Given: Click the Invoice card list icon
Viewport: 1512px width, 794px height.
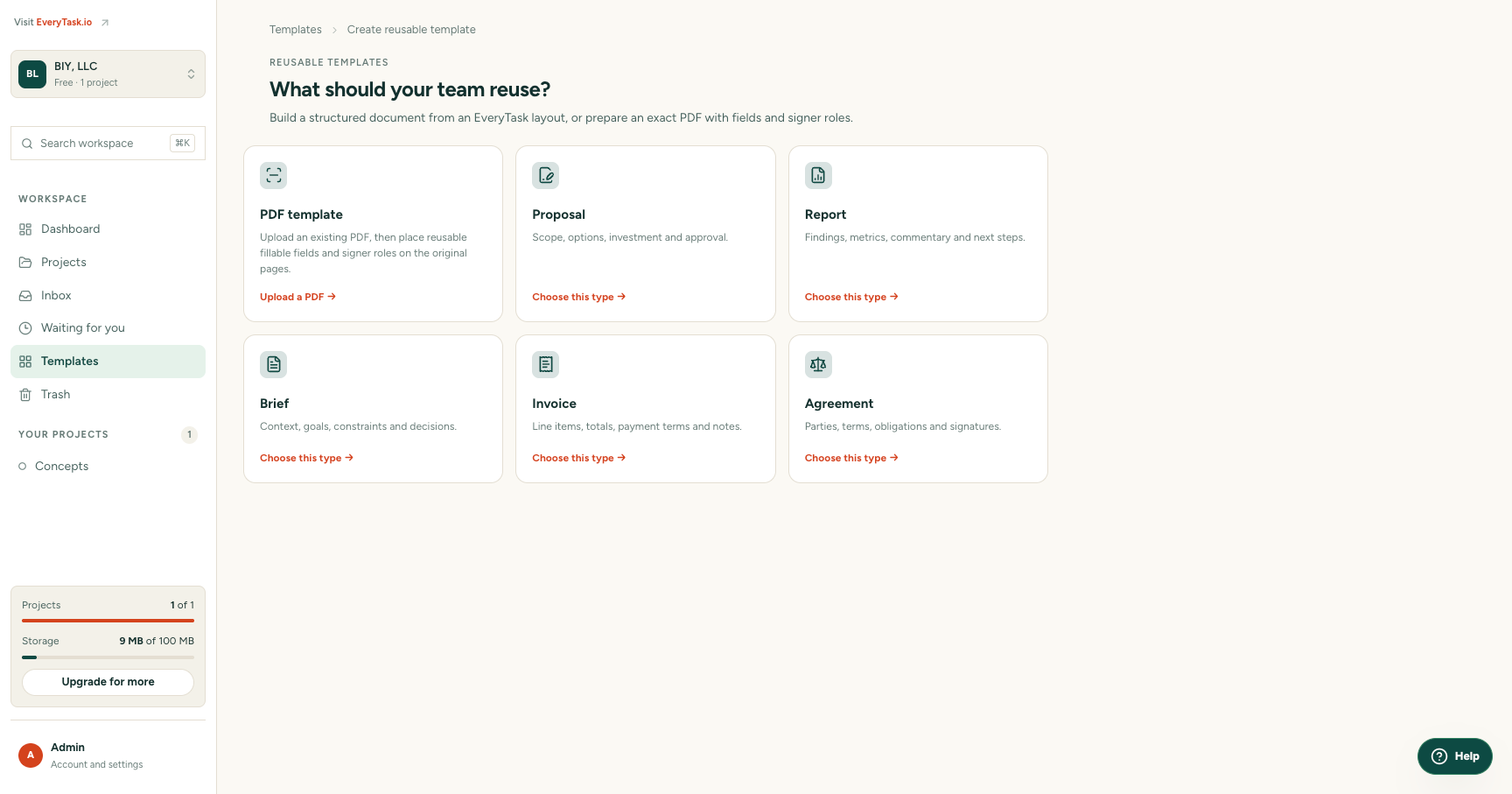Looking at the screenshot, I should 546,364.
